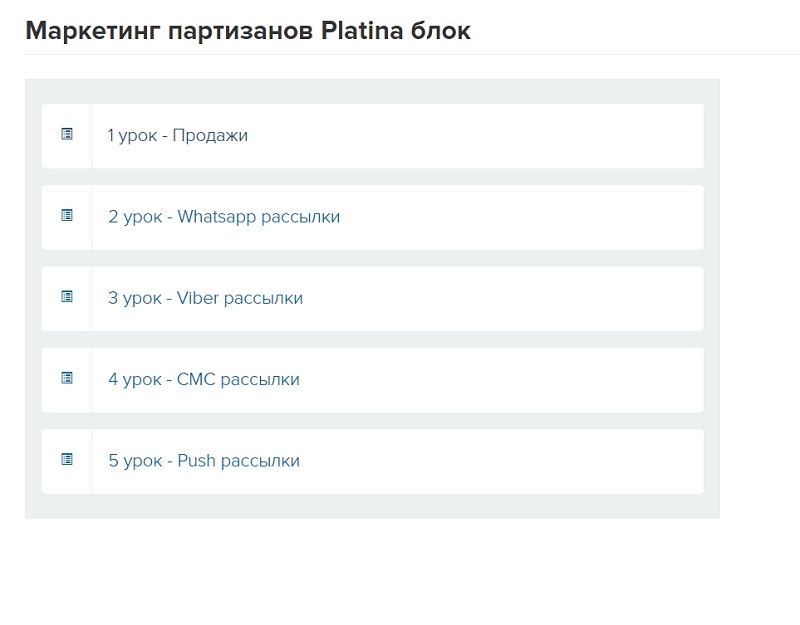Select the Viber рассылки lesson card
Viewport: 800px width, 625px height.
(450, 298)
